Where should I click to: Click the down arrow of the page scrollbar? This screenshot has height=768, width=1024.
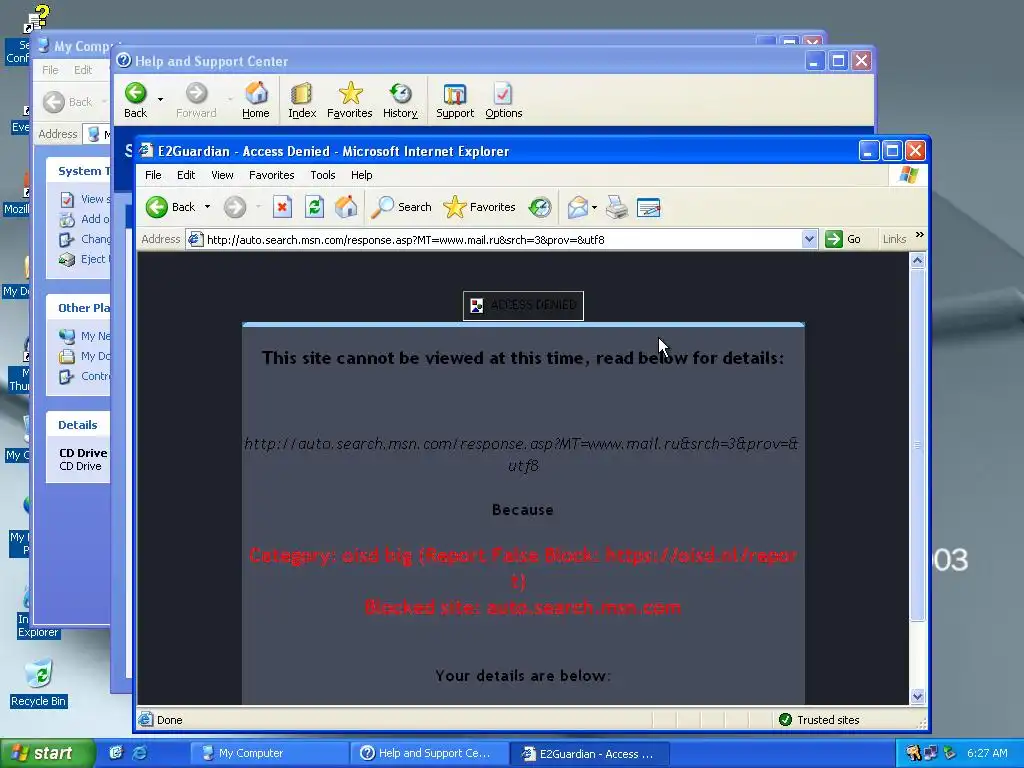tap(918, 696)
